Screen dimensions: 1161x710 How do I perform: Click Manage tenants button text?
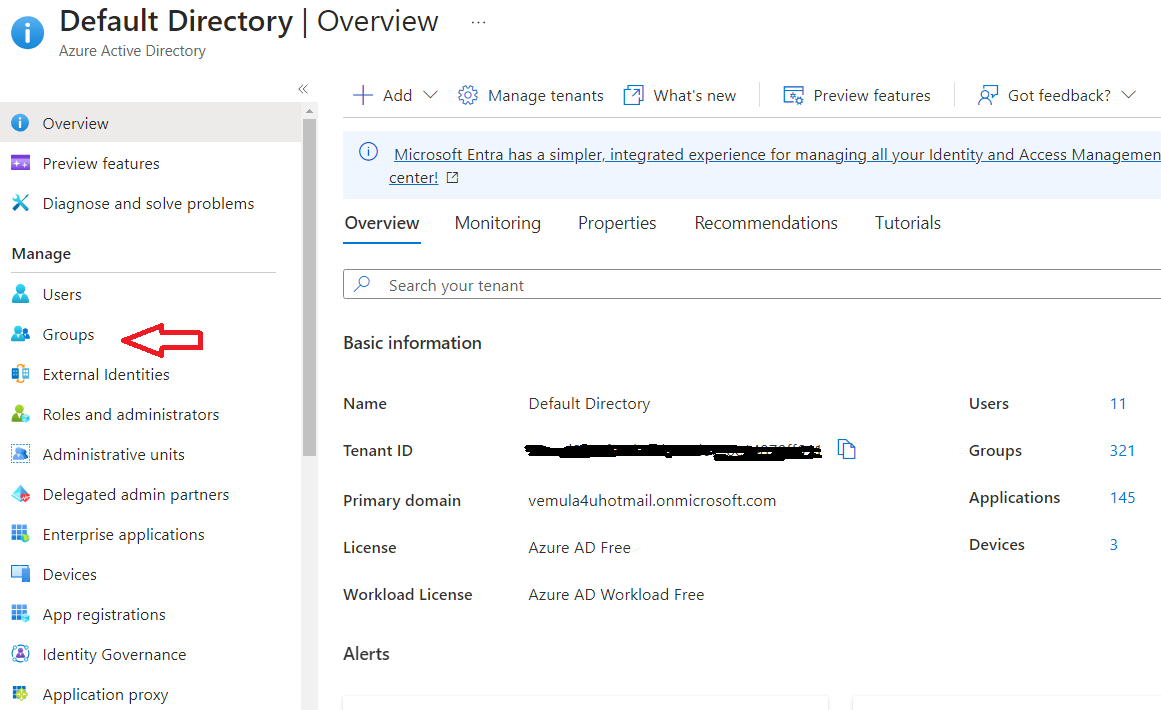pos(546,96)
